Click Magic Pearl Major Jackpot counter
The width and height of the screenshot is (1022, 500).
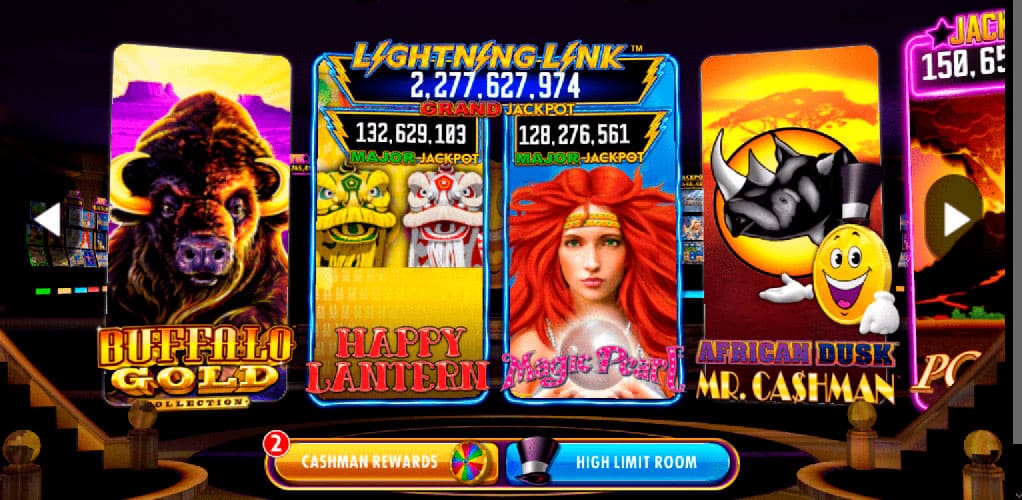click(x=574, y=134)
